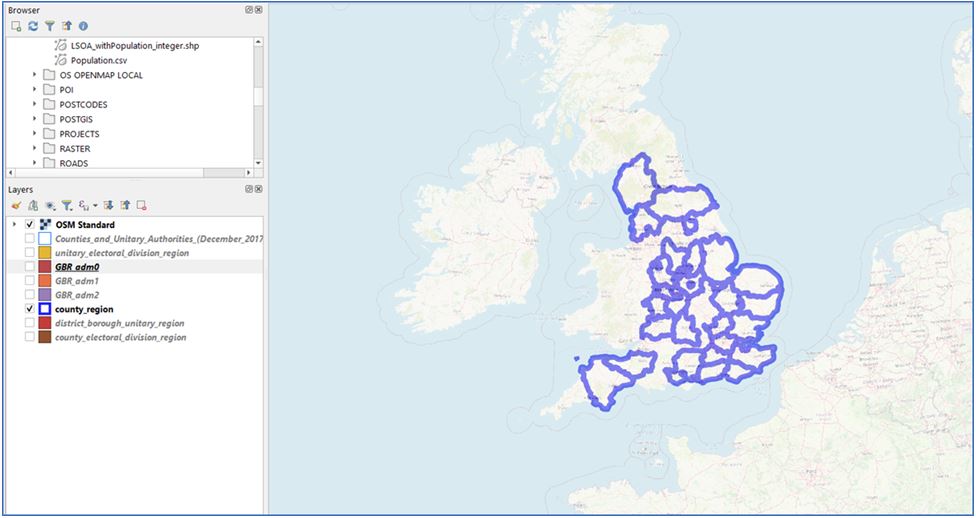Click the POSTGIS folder icon
The image size is (976, 518).
[49, 119]
